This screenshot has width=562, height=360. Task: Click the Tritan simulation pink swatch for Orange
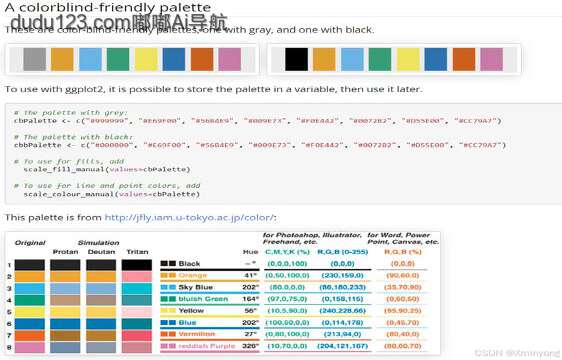(x=137, y=276)
